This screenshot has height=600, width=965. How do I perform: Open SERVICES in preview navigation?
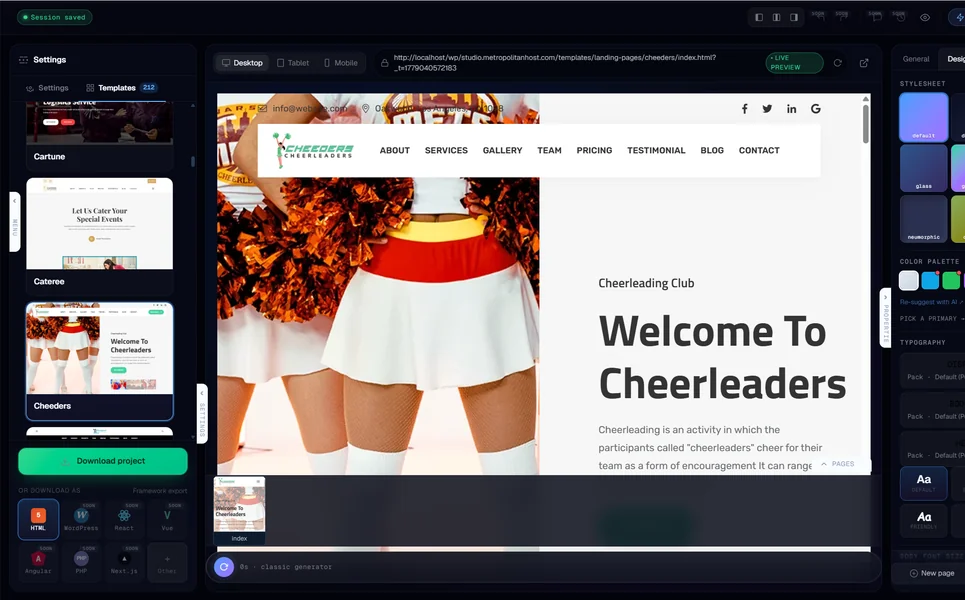click(446, 150)
